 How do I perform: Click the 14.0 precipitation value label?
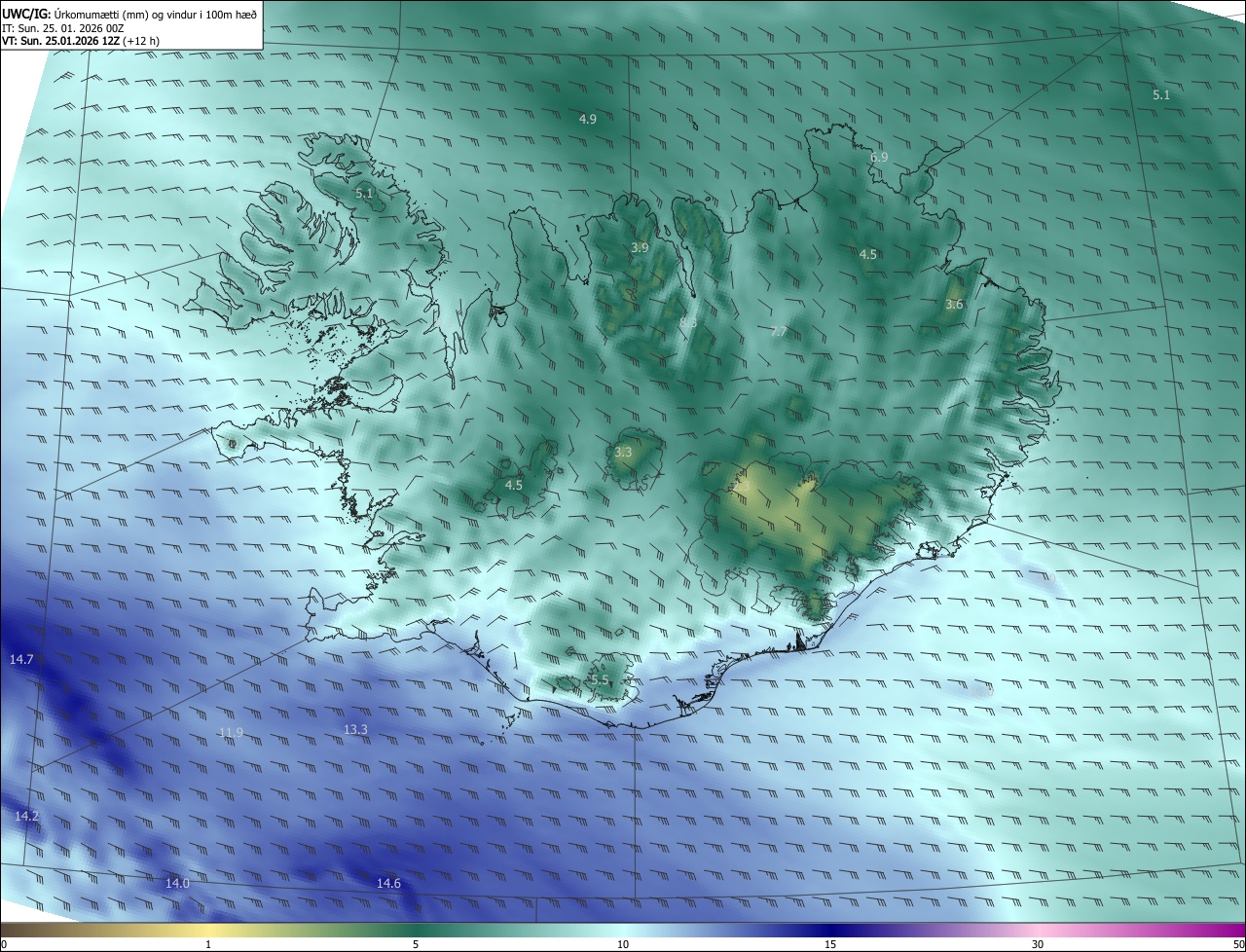(177, 884)
